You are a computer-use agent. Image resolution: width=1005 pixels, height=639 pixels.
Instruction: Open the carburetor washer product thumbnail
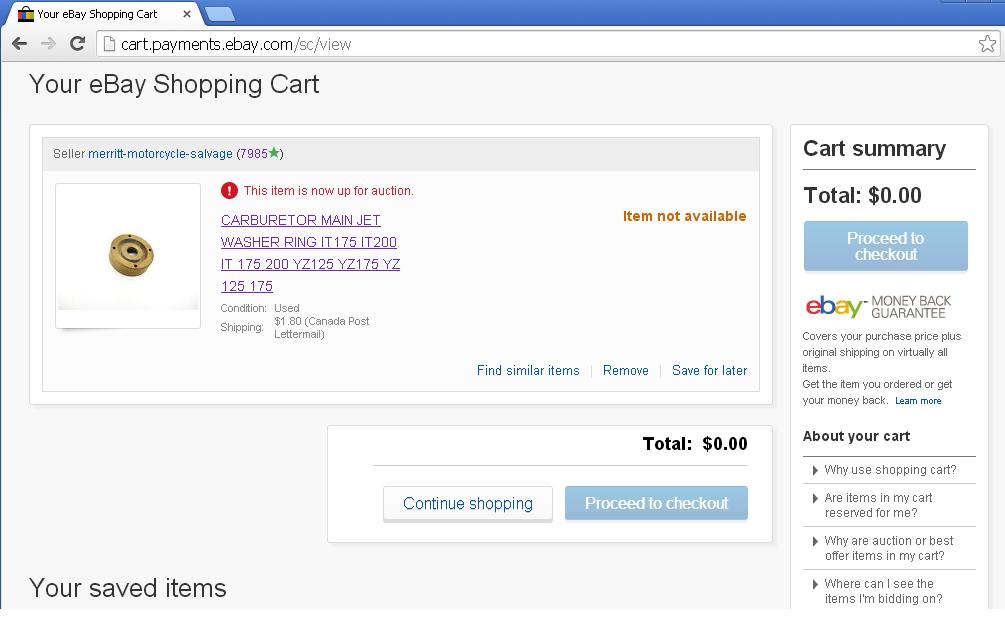[x=128, y=254]
